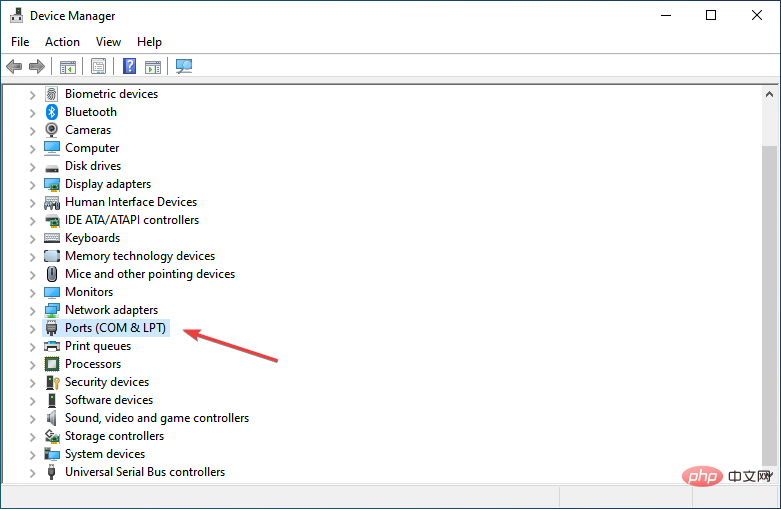Click the Human Interface Devices icon
The height and width of the screenshot is (509, 781).
coord(52,202)
